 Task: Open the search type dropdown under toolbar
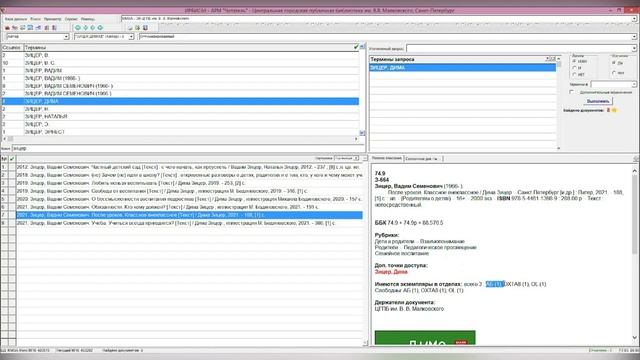(66, 37)
